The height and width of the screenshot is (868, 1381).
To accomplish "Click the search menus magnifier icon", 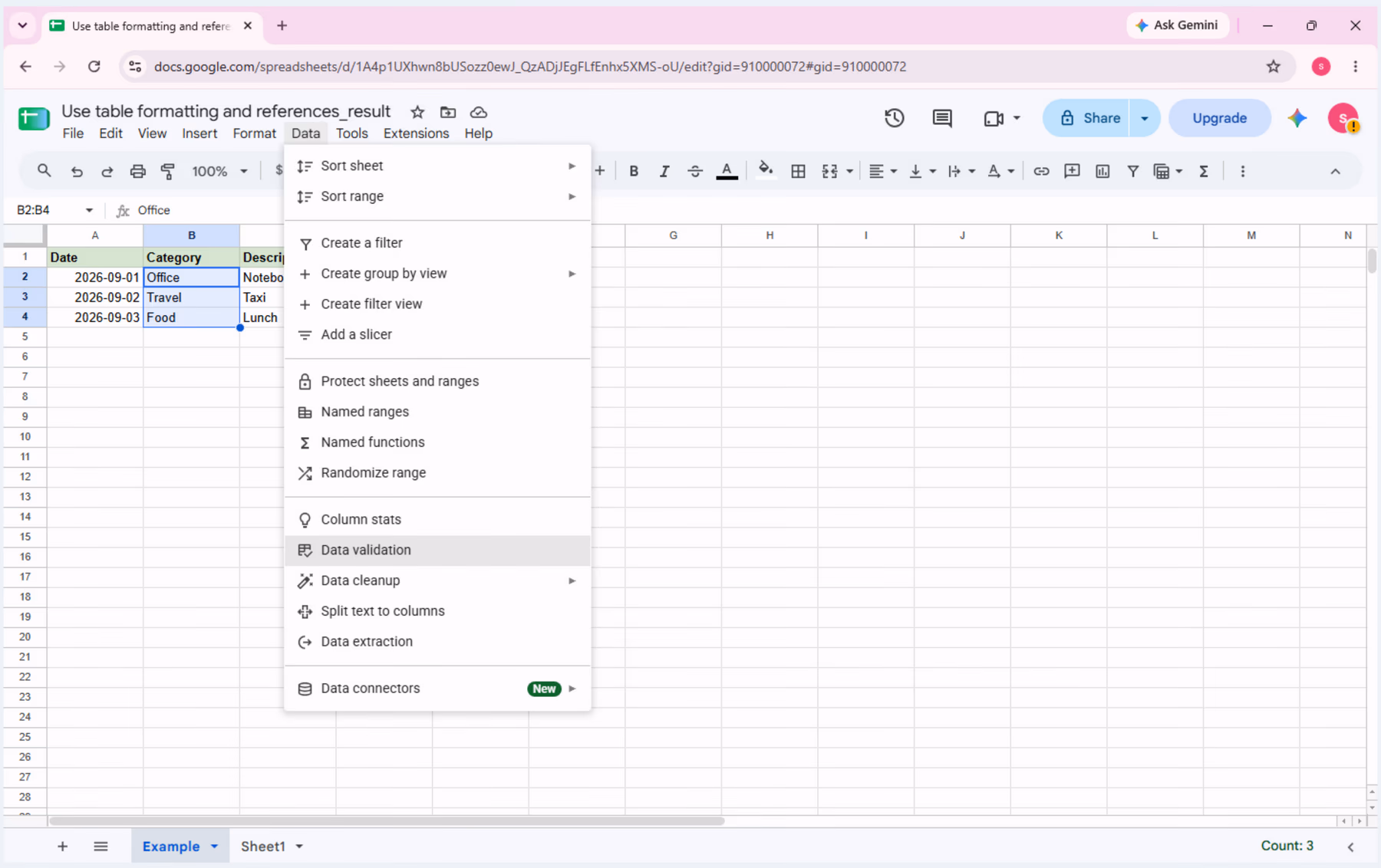I will click(x=44, y=171).
